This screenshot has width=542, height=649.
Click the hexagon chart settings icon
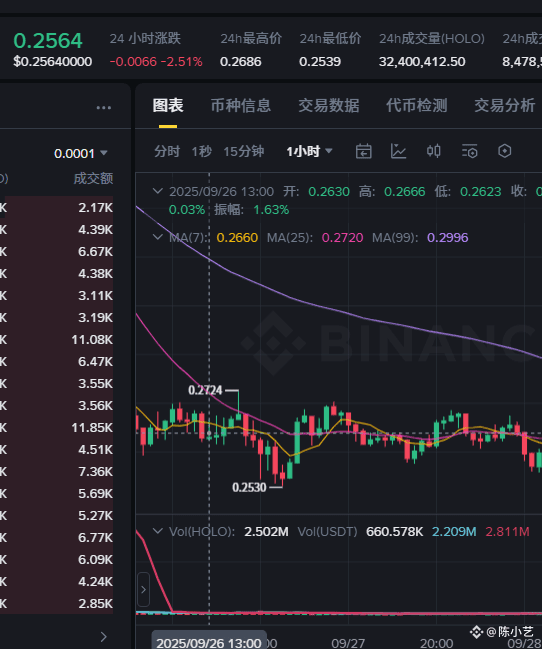pos(504,151)
